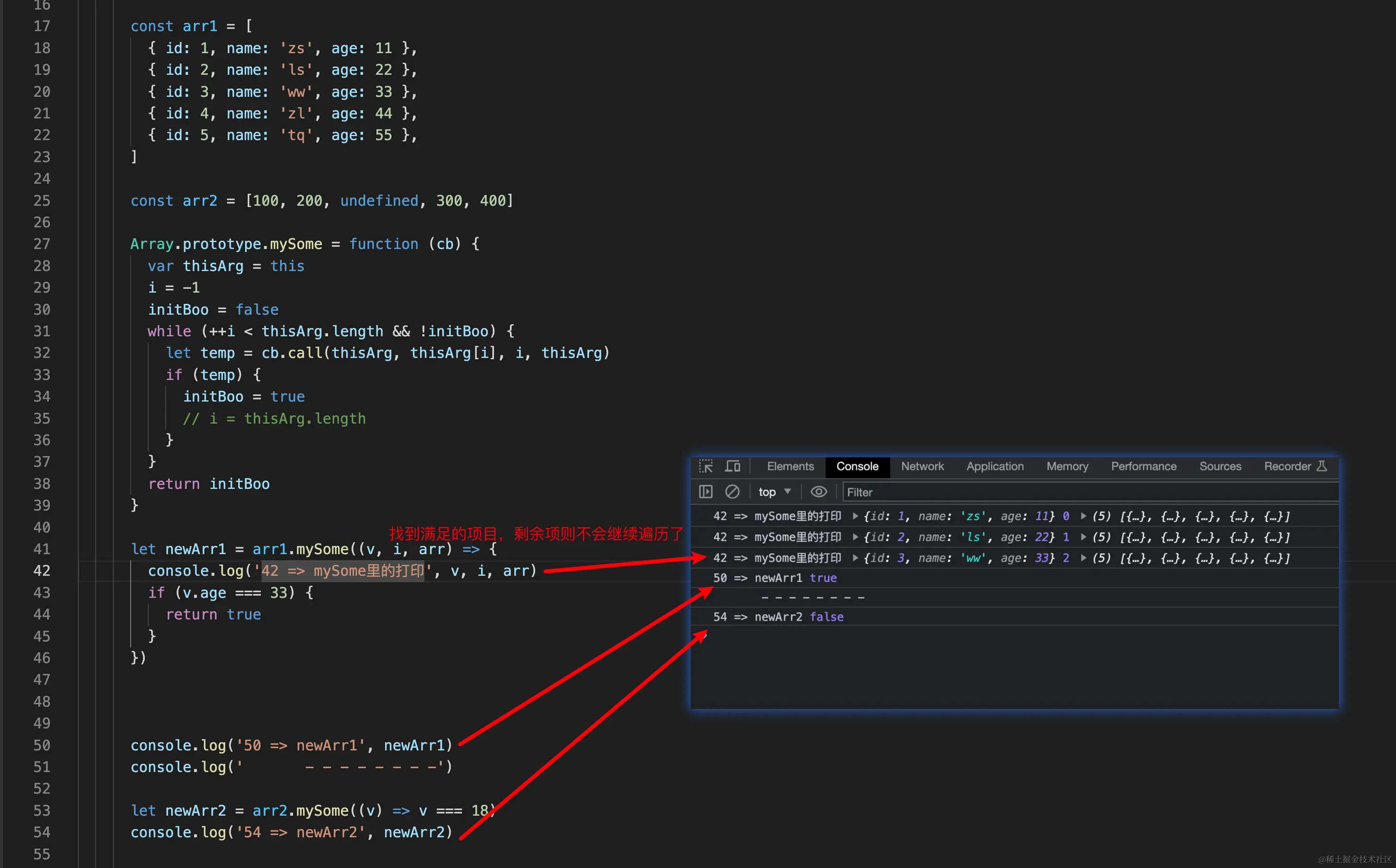Expand the id: 1 'zs' object
1396x868 pixels.
click(x=855, y=516)
